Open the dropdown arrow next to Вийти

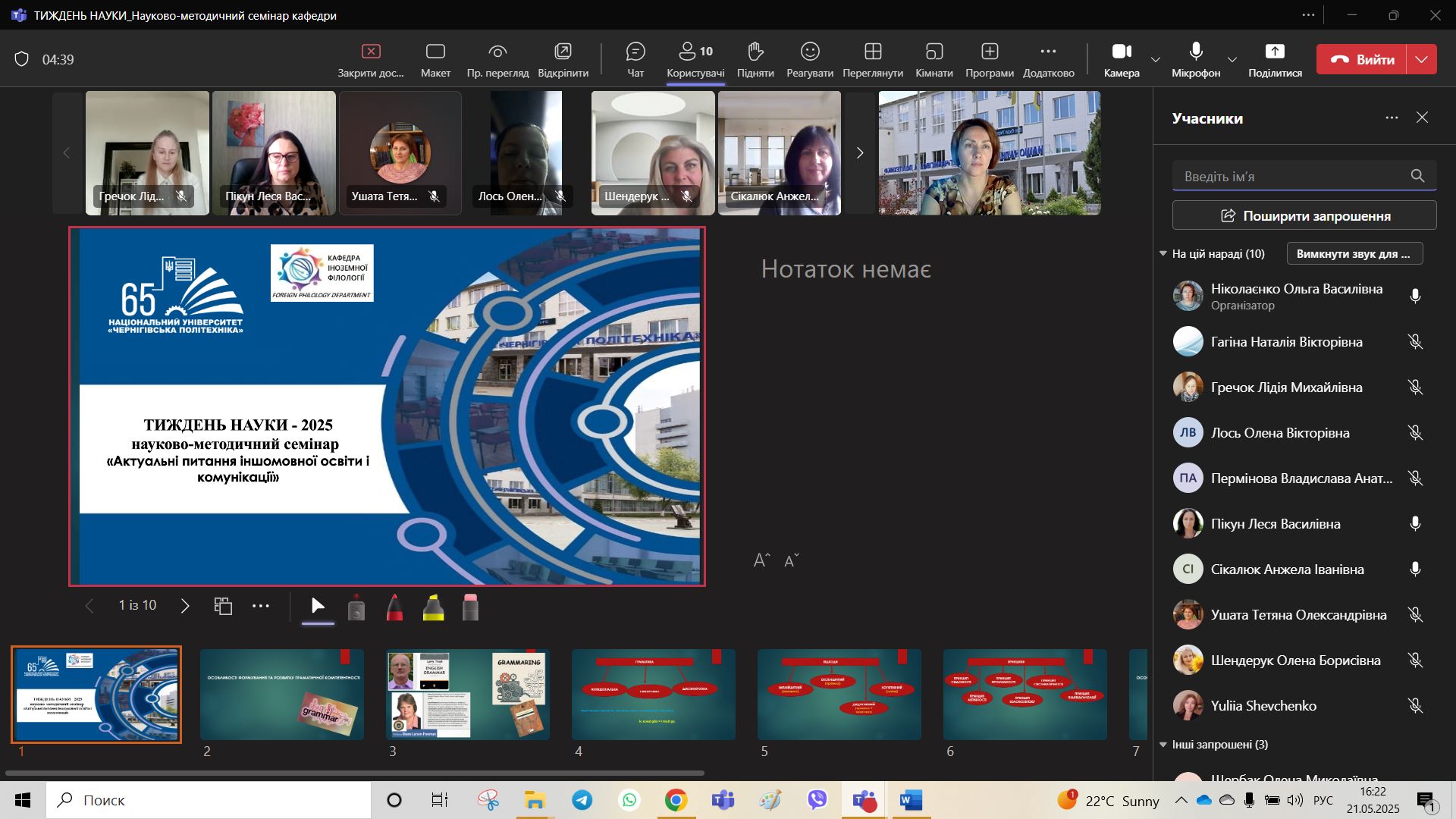pyautogui.click(x=1422, y=59)
